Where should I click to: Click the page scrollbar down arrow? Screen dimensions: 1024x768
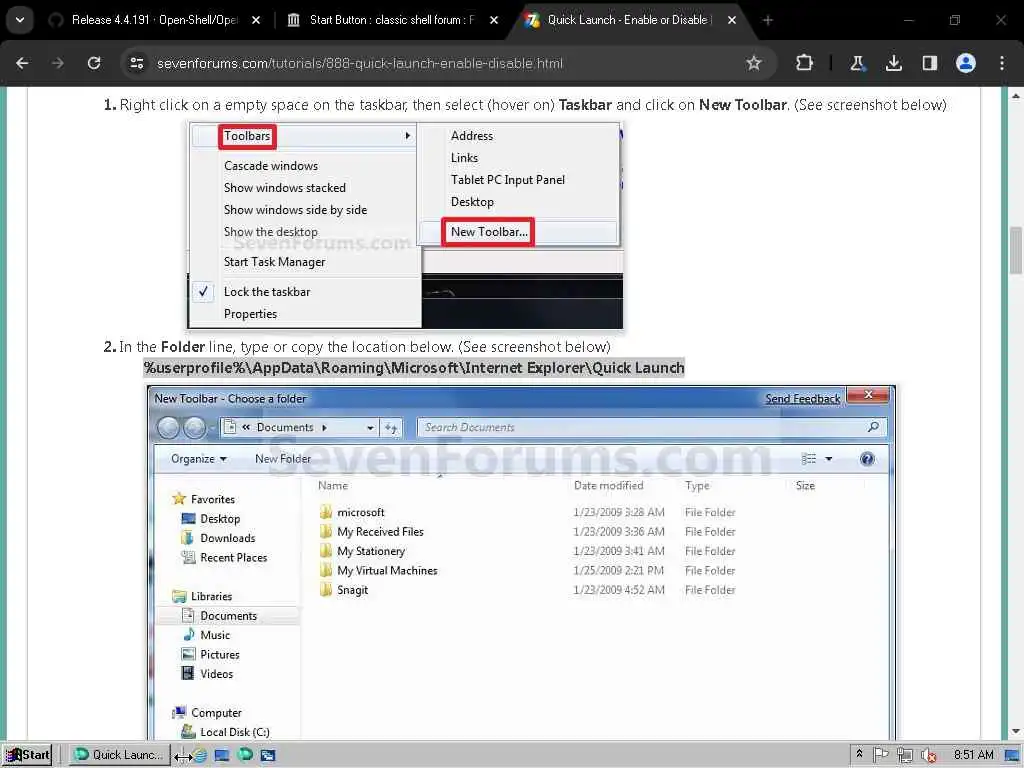coord(1016,731)
